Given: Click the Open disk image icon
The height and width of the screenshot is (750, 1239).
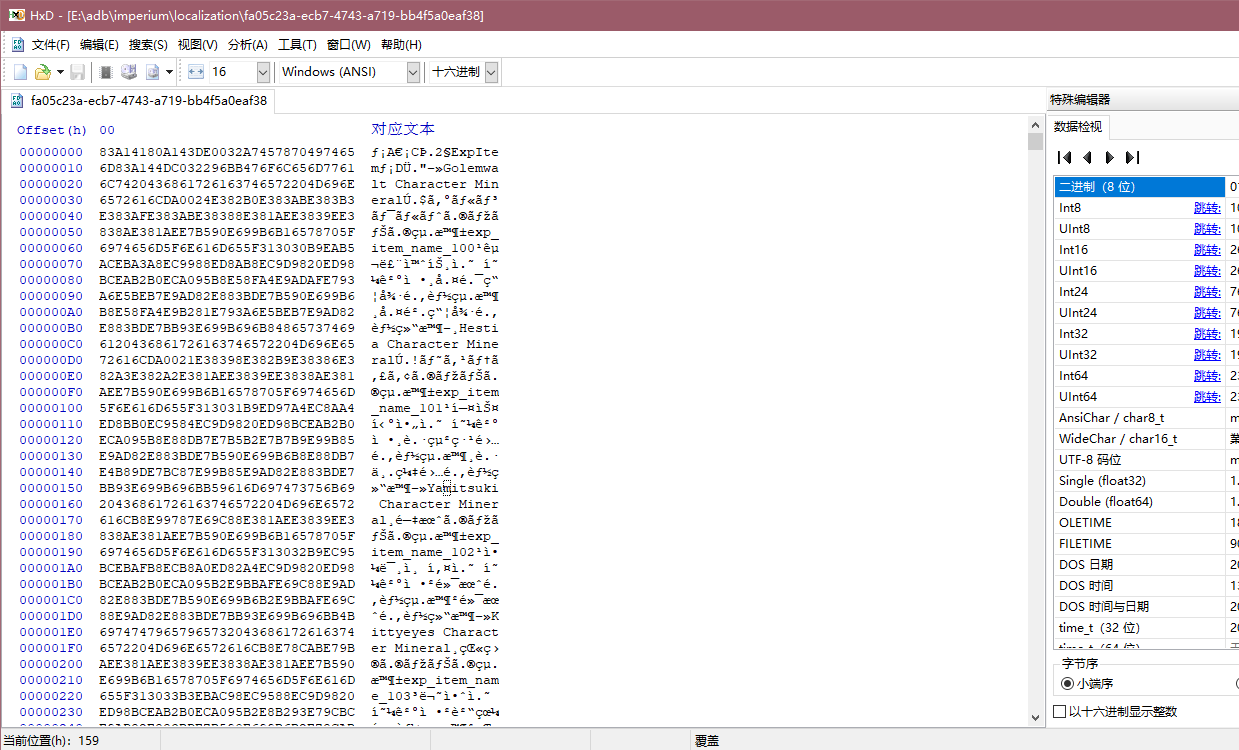Looking at the screenshot, I should click(x=152, y=72).
